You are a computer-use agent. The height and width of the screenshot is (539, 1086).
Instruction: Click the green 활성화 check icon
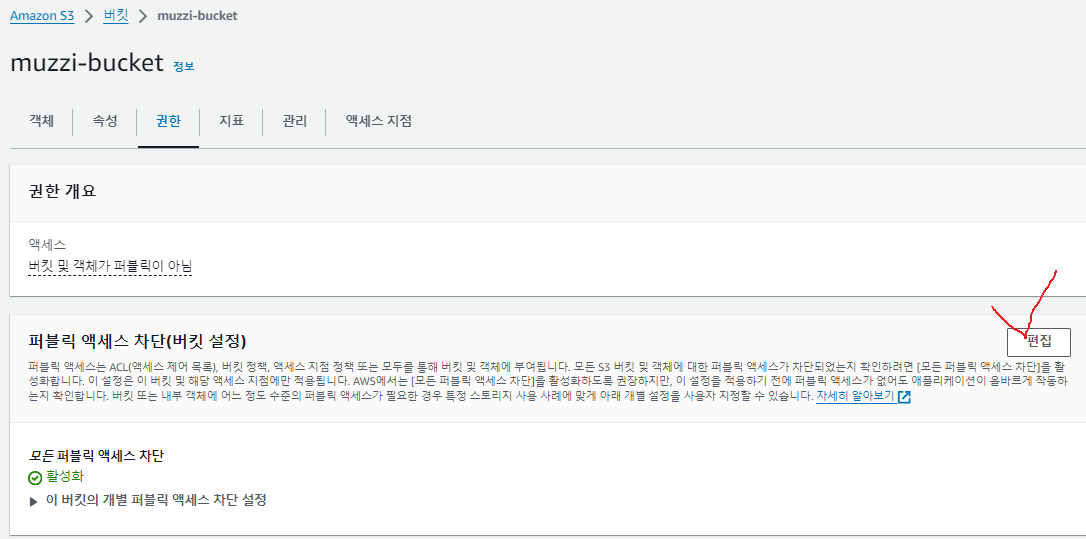(35, 478)
